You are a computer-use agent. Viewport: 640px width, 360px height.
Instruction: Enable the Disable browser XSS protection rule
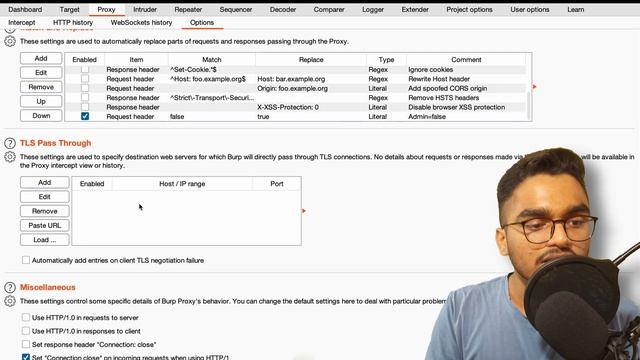click(85, 107)
